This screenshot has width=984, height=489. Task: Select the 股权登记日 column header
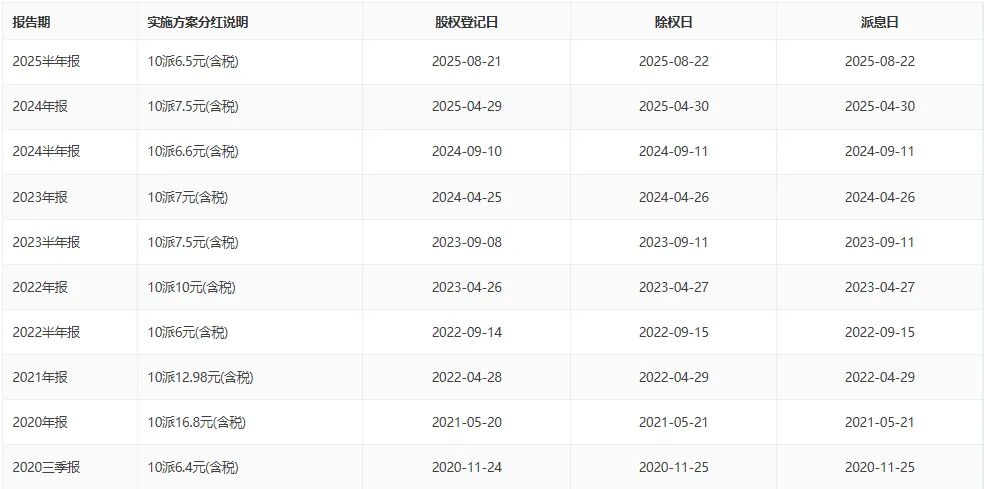(x=466, y=21)
